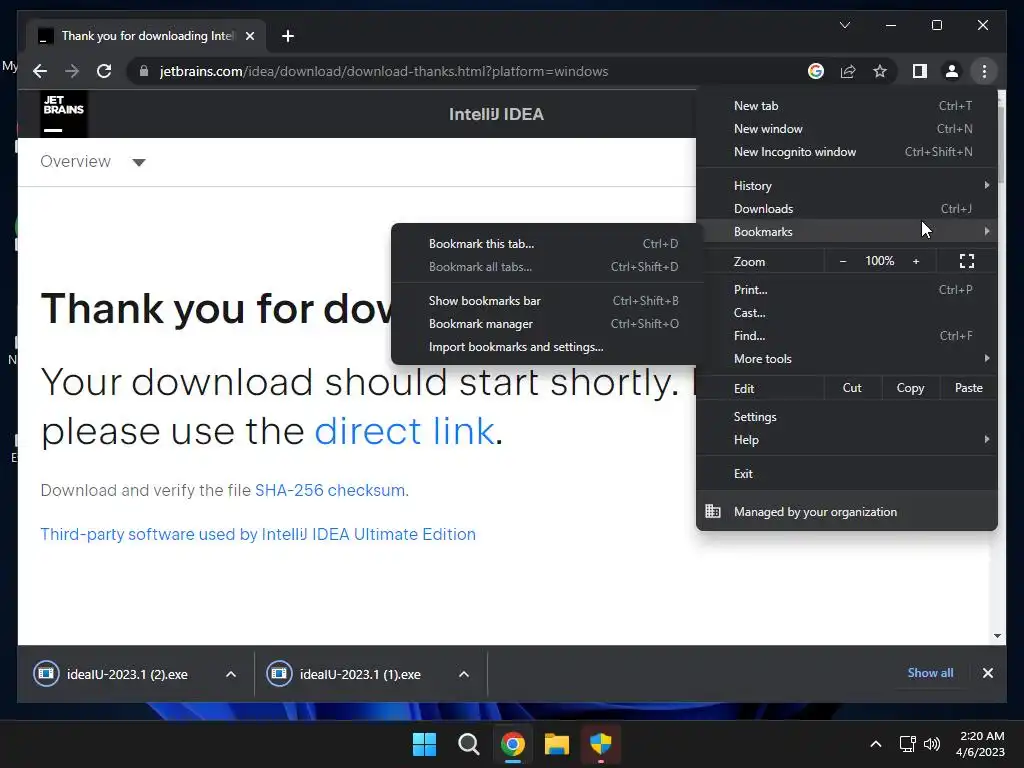Open the profile avatar icon
Screen dimensions: 1024x768
click(x=952, y=71)
